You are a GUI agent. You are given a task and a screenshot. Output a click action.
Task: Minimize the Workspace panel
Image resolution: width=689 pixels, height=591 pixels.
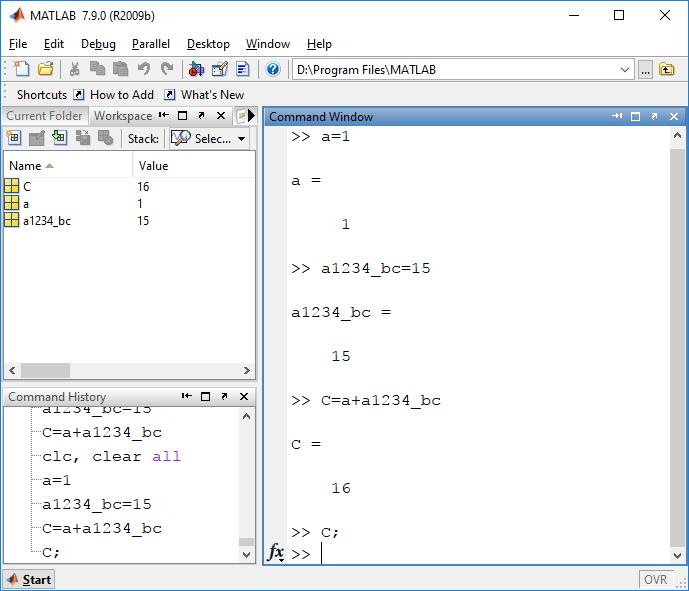(x=164, y=116)
